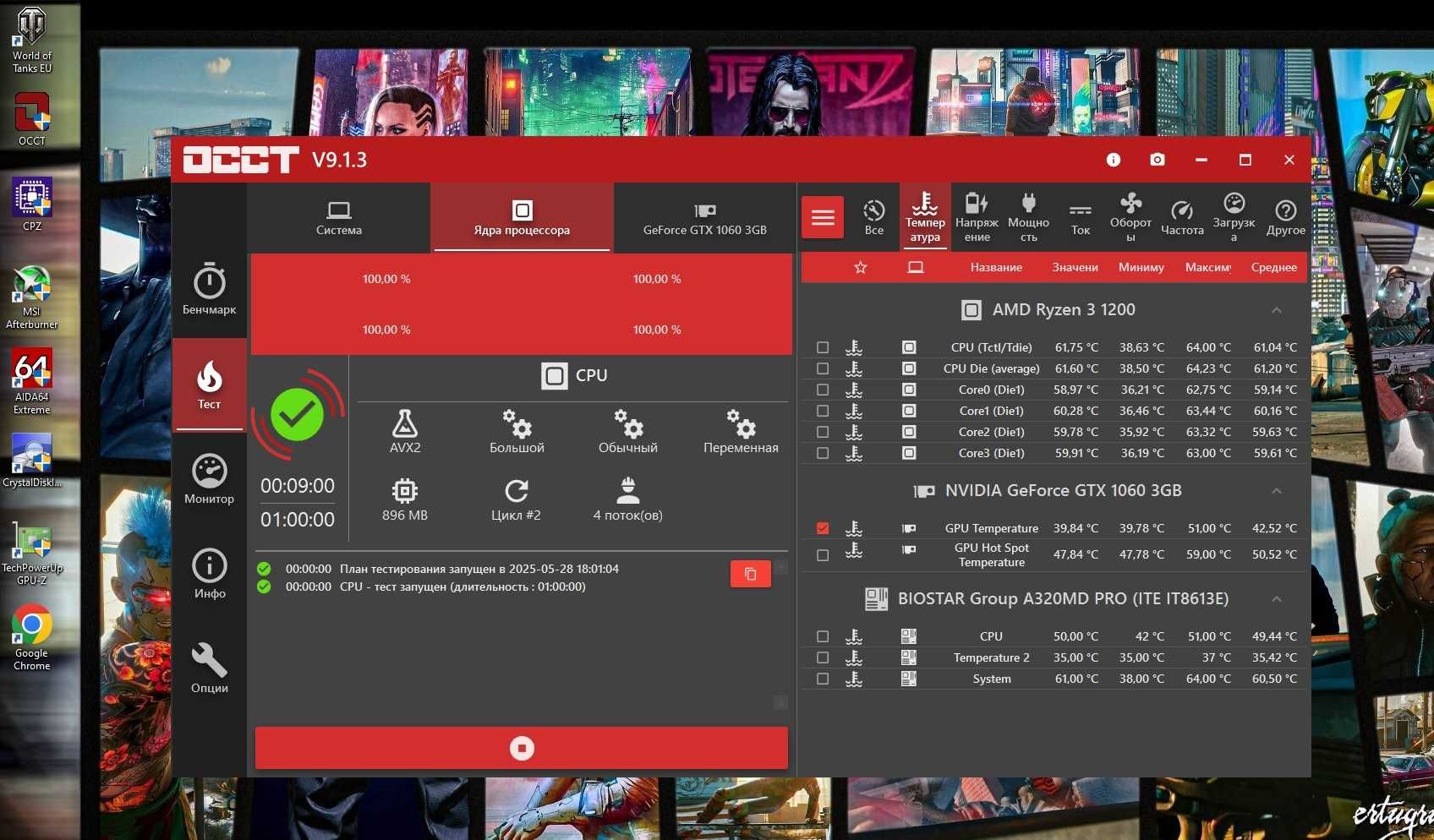Select Температура sensor filter
This screenshot has width=1434, height=840.
pos(925,218)
